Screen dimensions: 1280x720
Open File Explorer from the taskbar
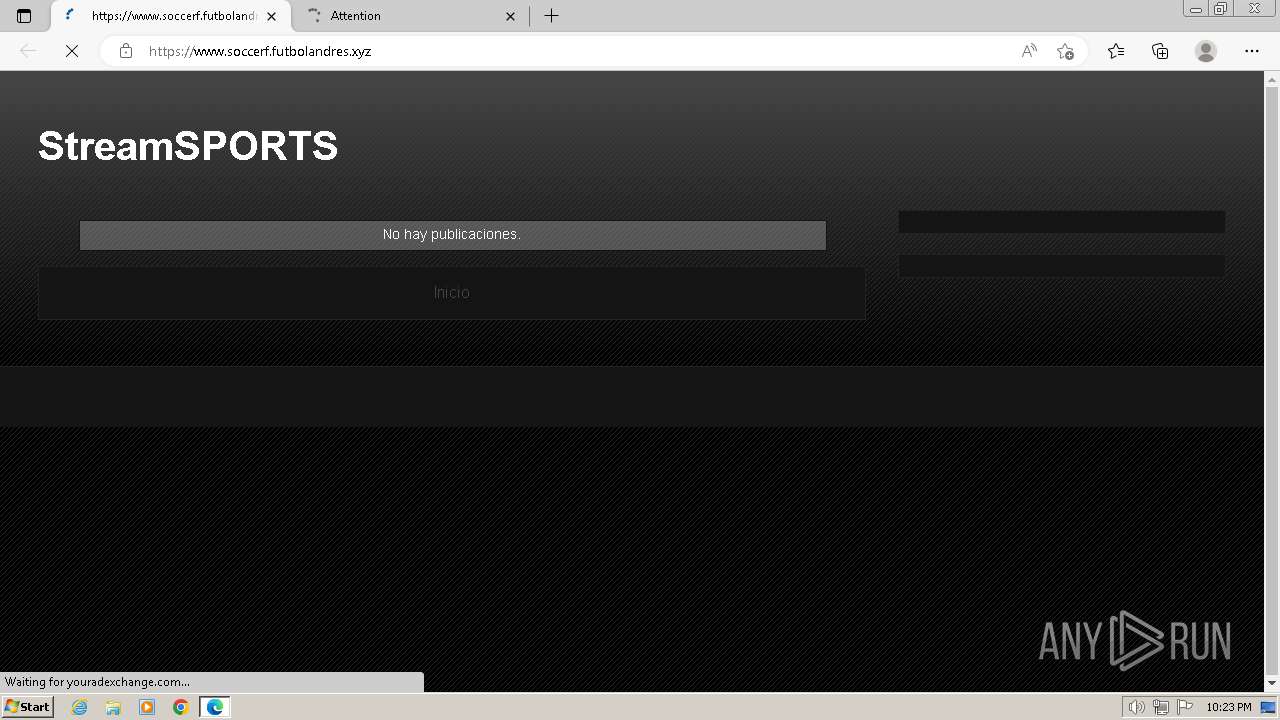113,707
